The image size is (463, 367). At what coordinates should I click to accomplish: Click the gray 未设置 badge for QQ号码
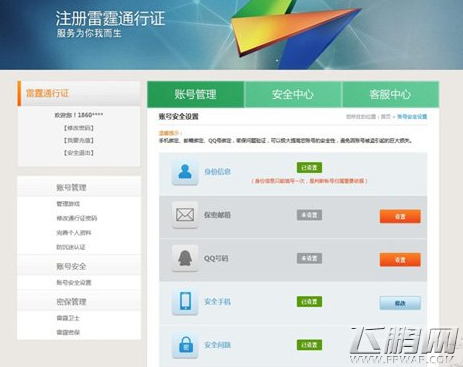click(x=309, y=258)
